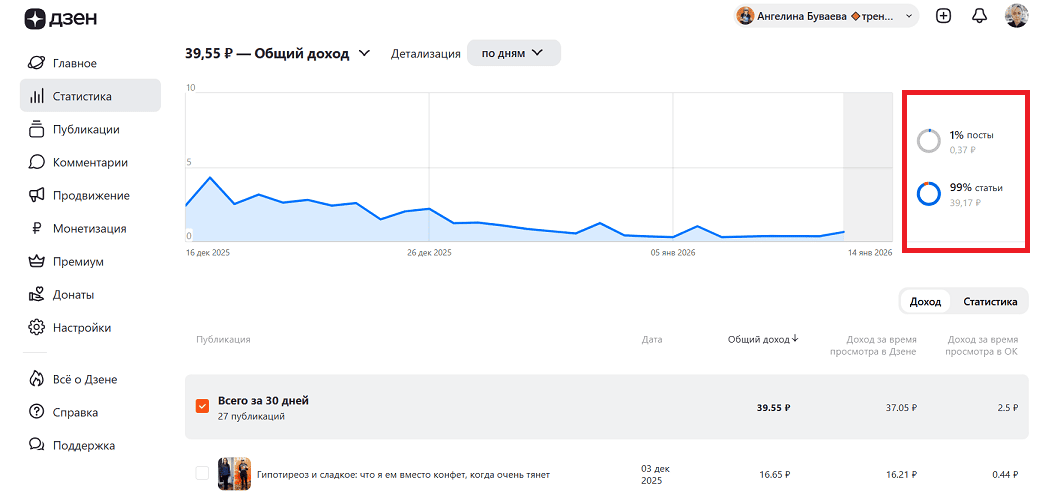Sort by the Общий доход column header
1045x491 pixels.
762,339
